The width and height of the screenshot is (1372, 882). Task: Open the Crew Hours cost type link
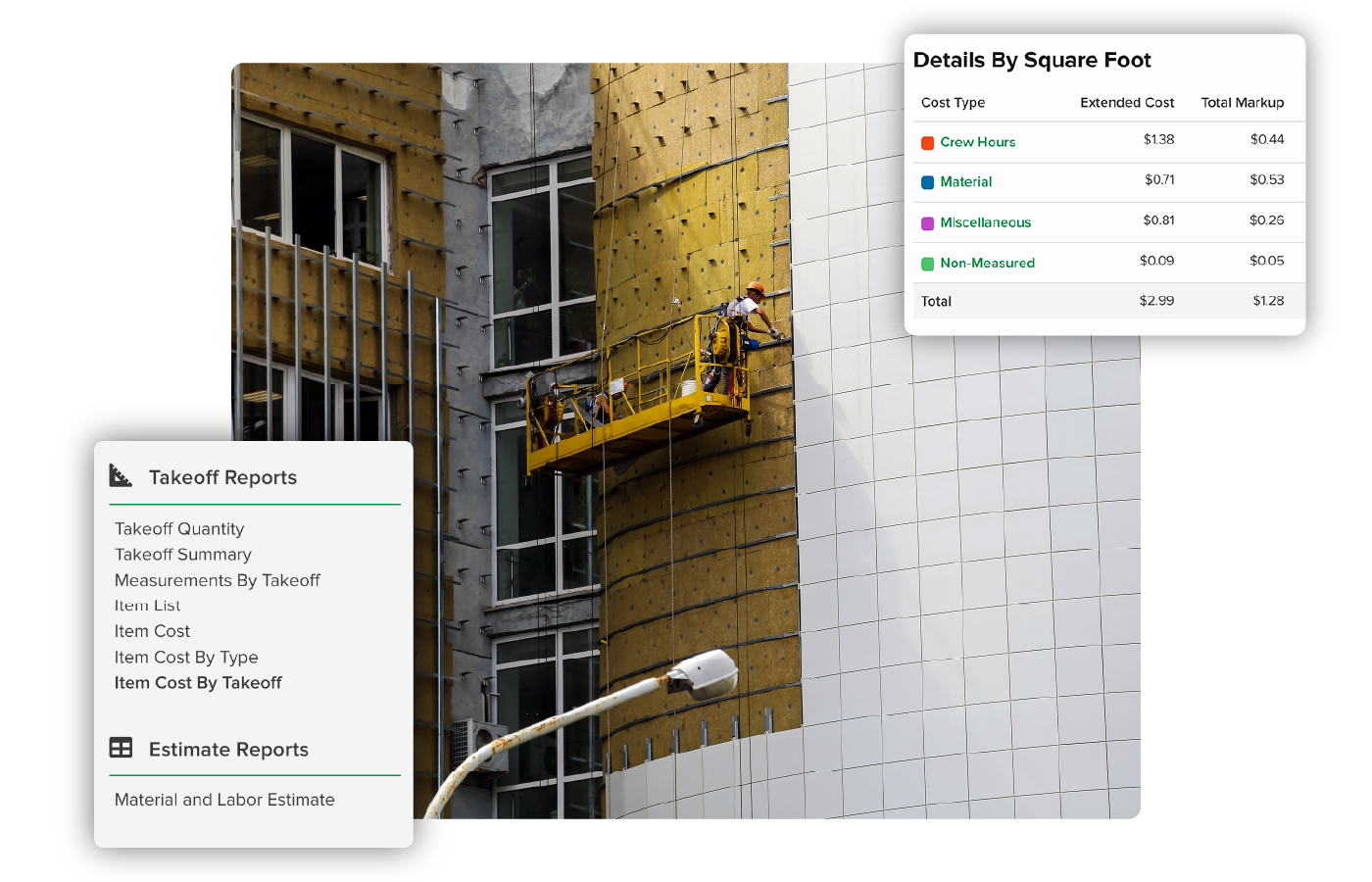977,142
